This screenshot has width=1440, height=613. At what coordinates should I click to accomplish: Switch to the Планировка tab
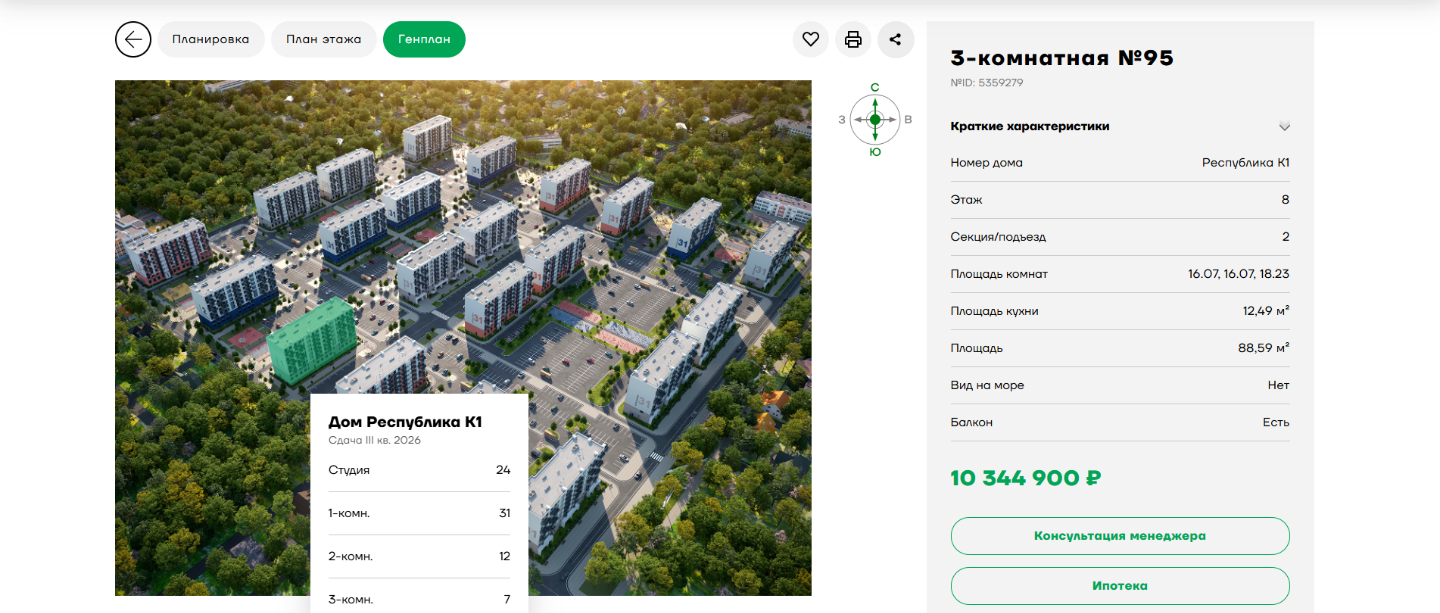(210, 40)
